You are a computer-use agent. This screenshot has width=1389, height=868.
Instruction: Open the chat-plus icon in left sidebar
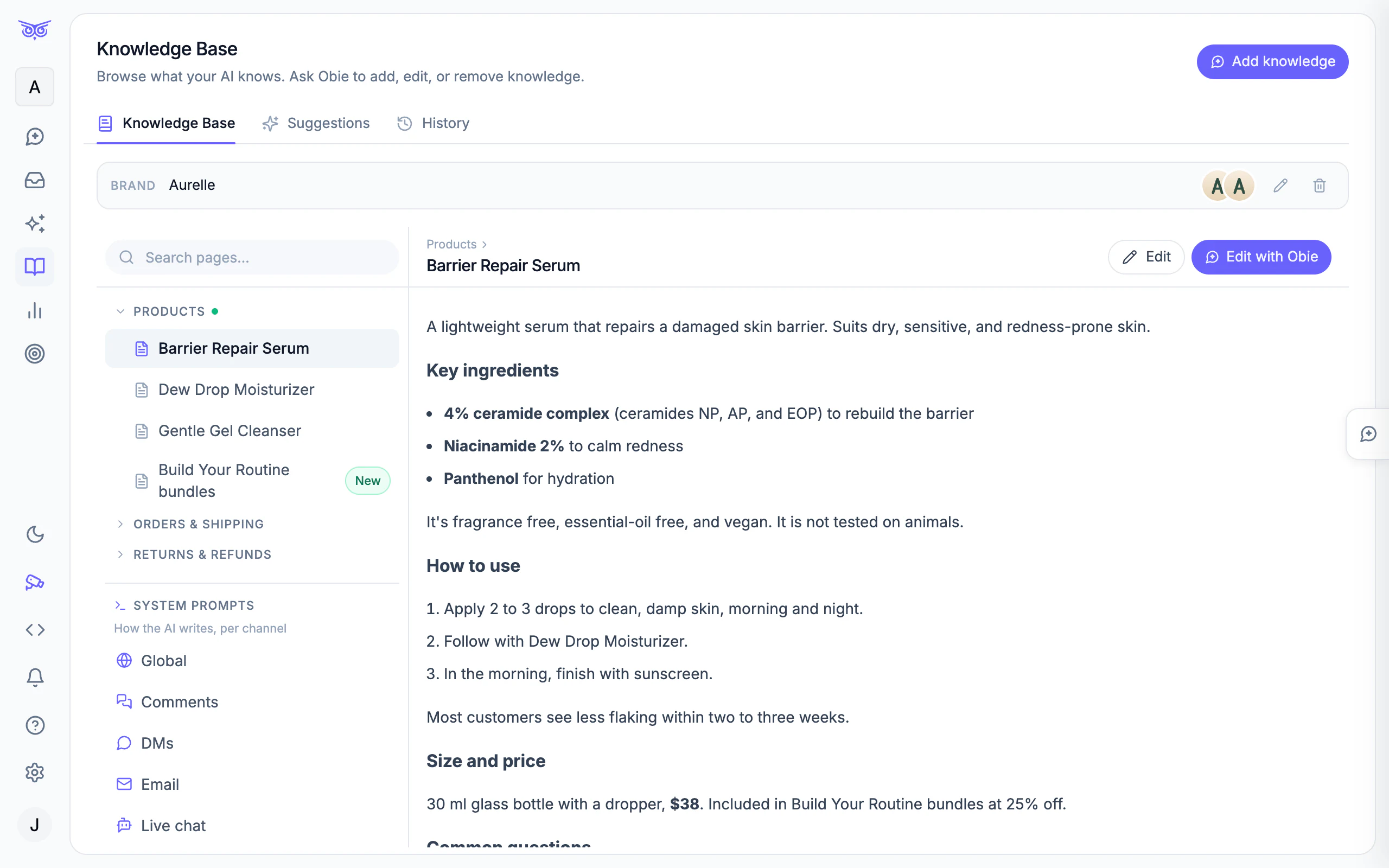[34, 137]
